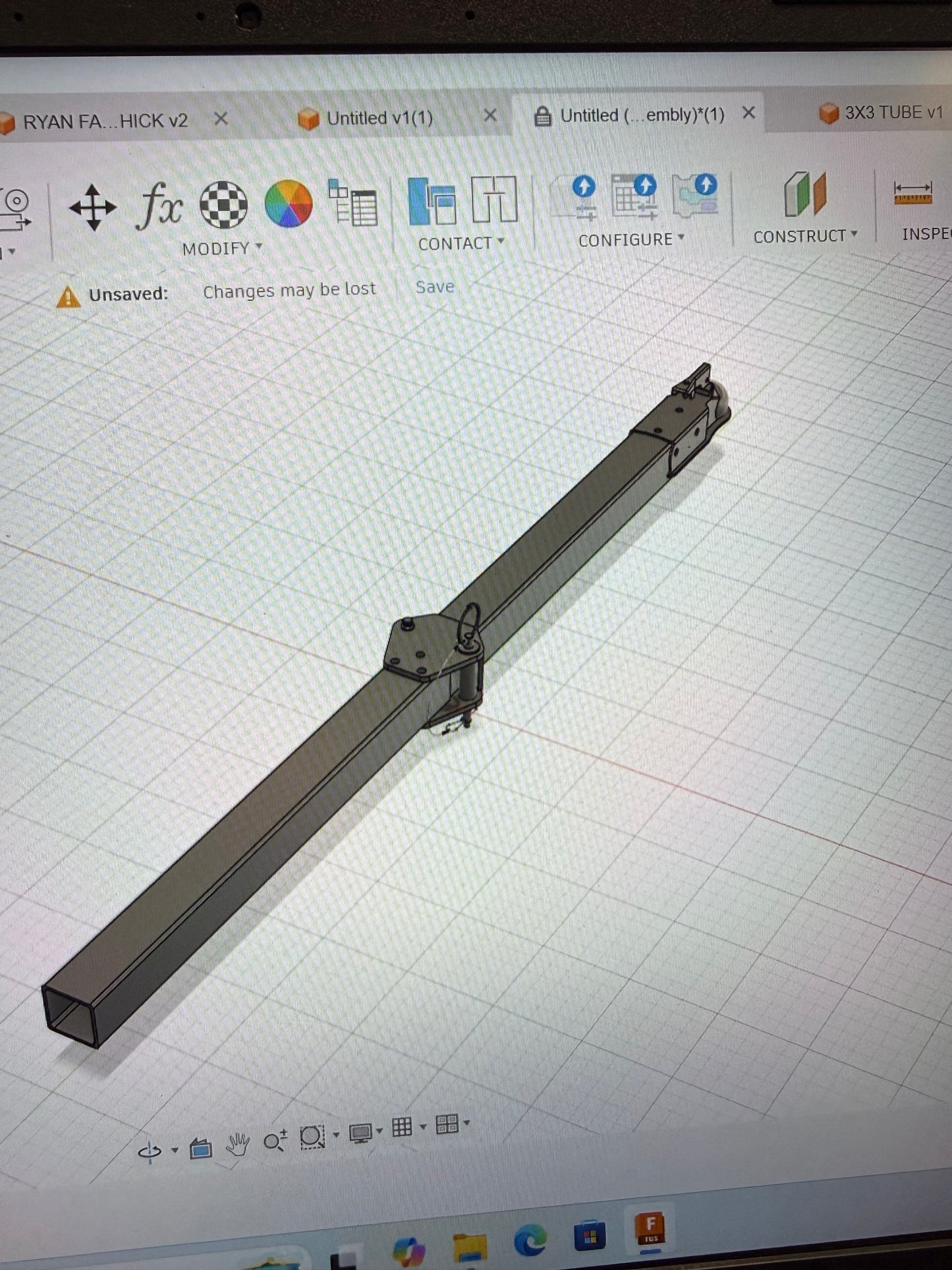This screenshot has width=952, height=1270.
Task: Open File Explorer from the taskbar
Action: (x=470, y=1247)
